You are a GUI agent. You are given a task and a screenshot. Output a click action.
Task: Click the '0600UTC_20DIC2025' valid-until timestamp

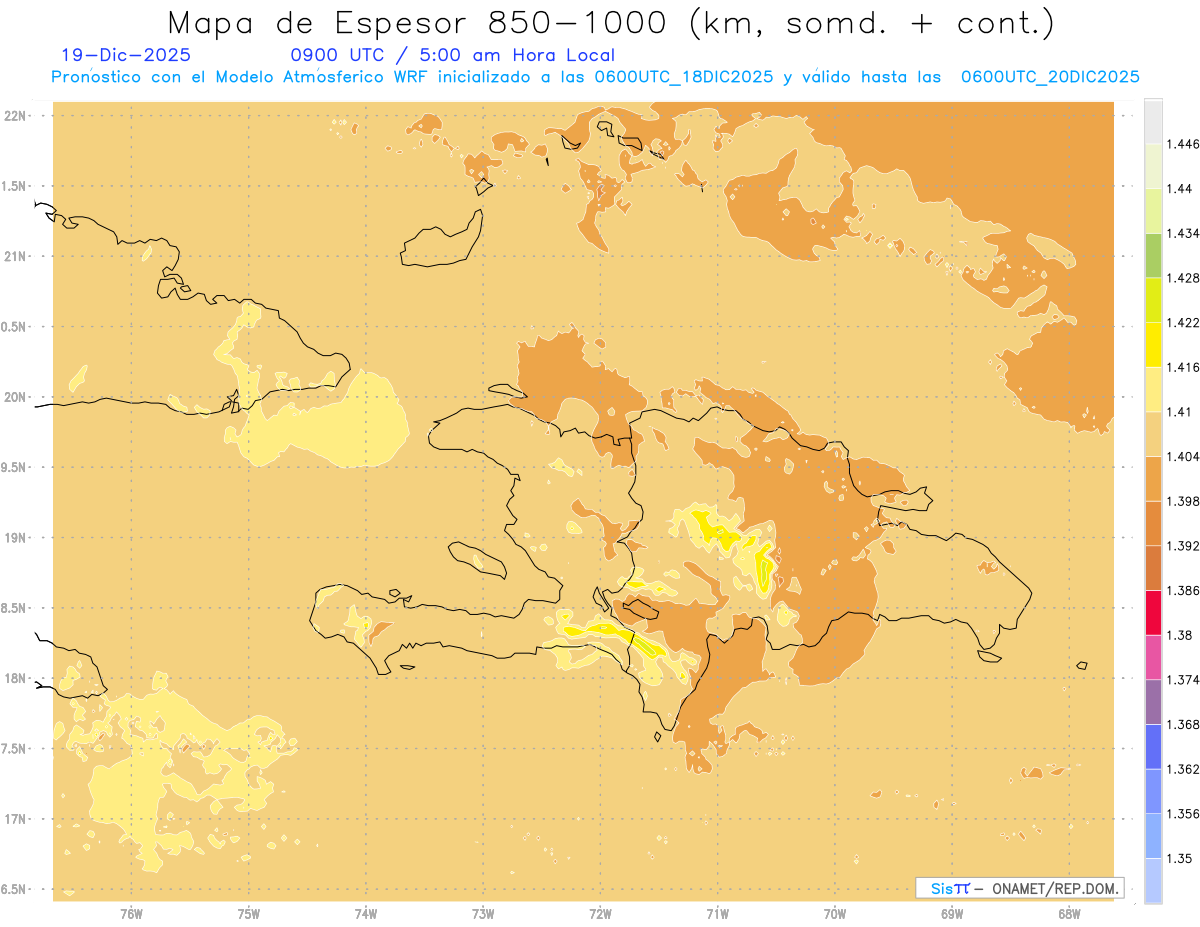click(x=1050, y=77)
